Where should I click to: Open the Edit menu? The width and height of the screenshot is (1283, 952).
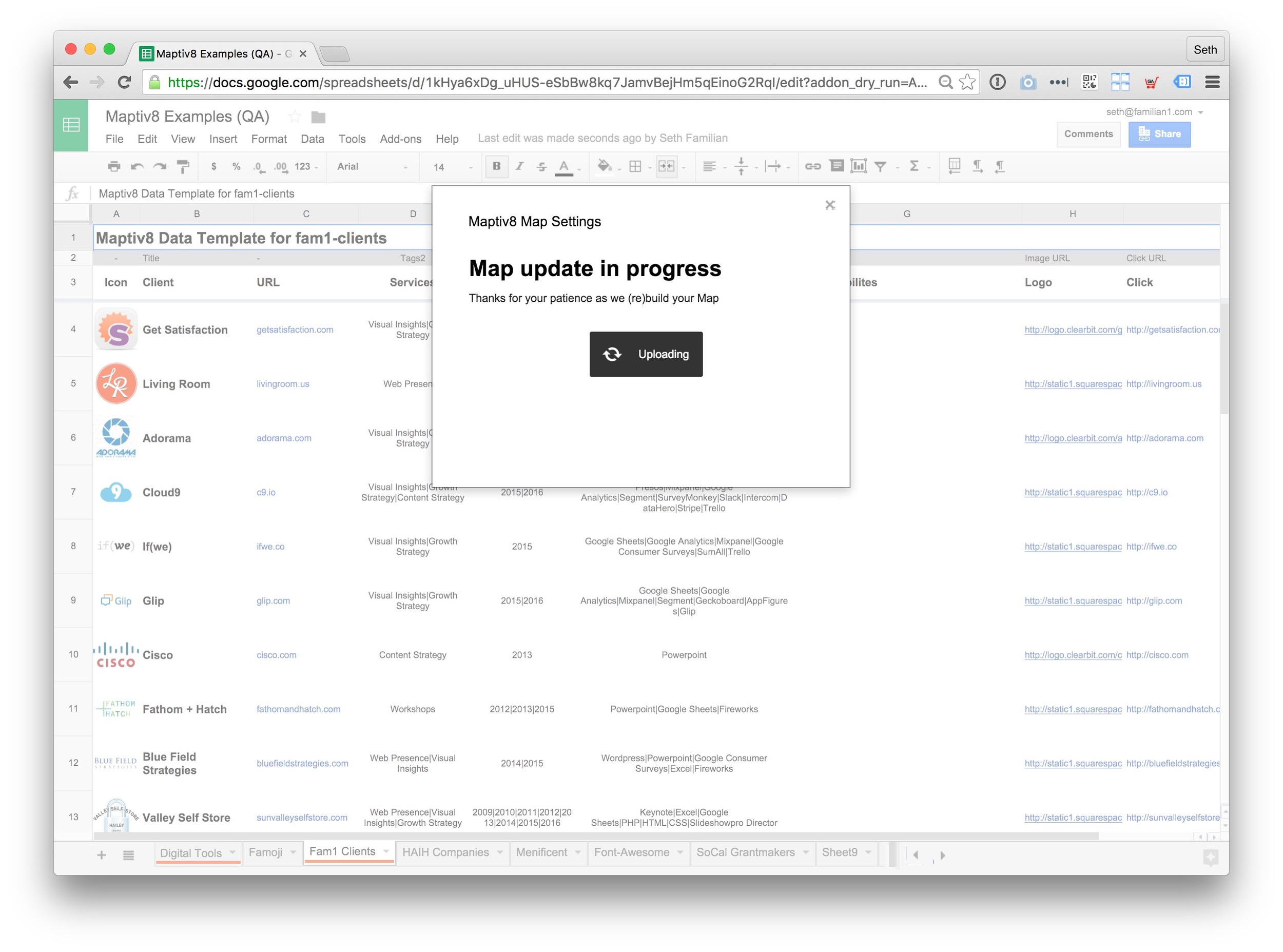[147, 139]
